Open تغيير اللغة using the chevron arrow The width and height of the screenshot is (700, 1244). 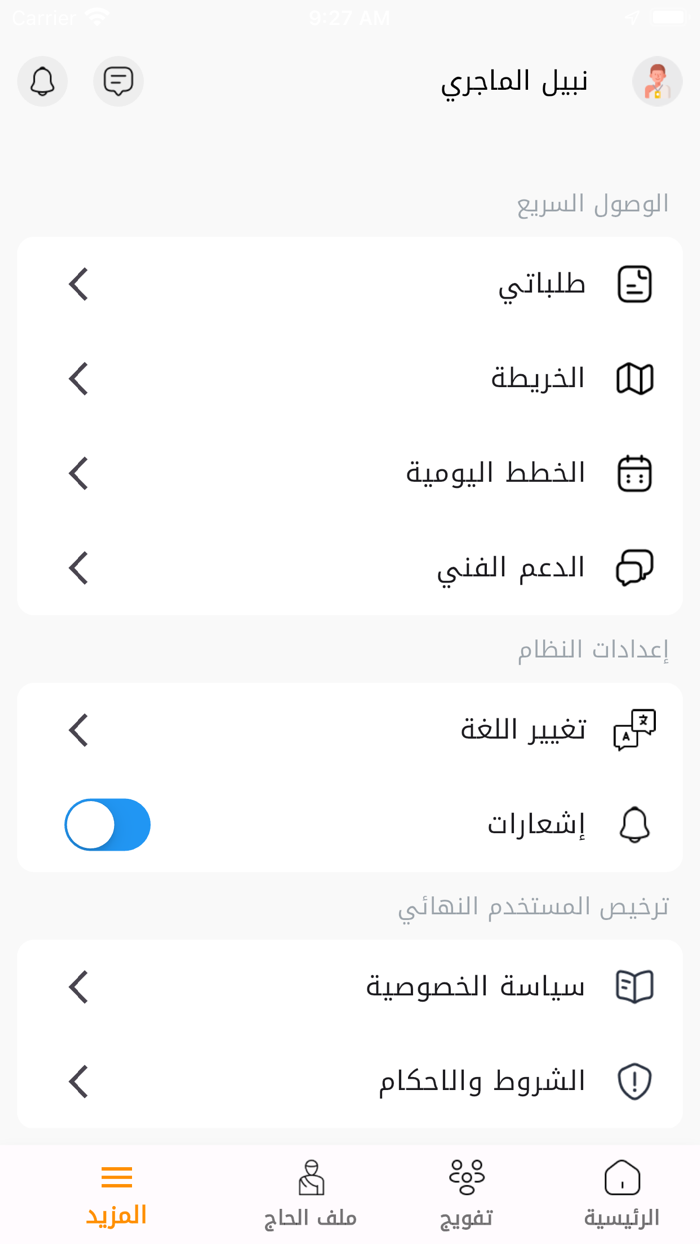tap(78, 729)
